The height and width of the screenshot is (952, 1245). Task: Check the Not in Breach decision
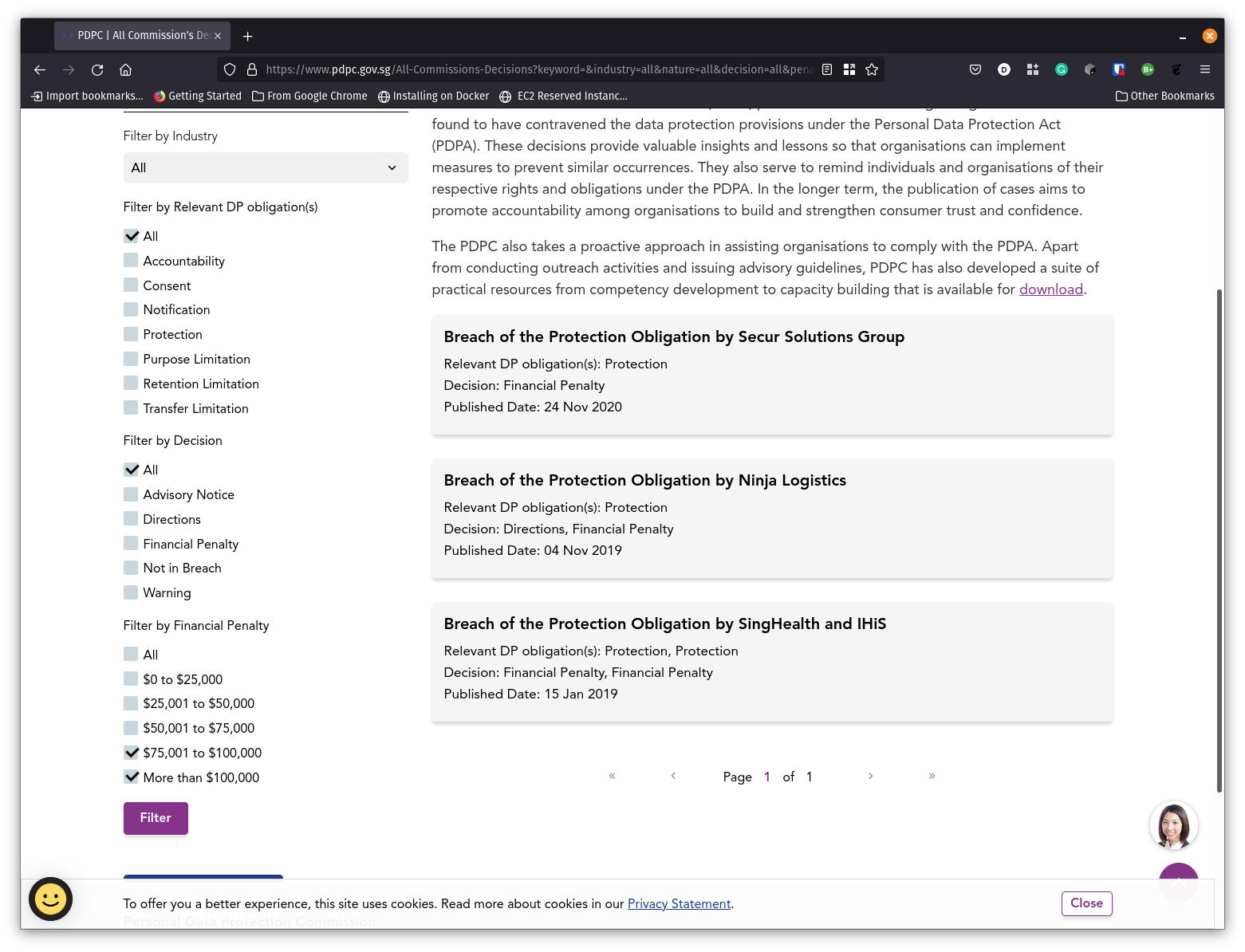coord(132,568)
